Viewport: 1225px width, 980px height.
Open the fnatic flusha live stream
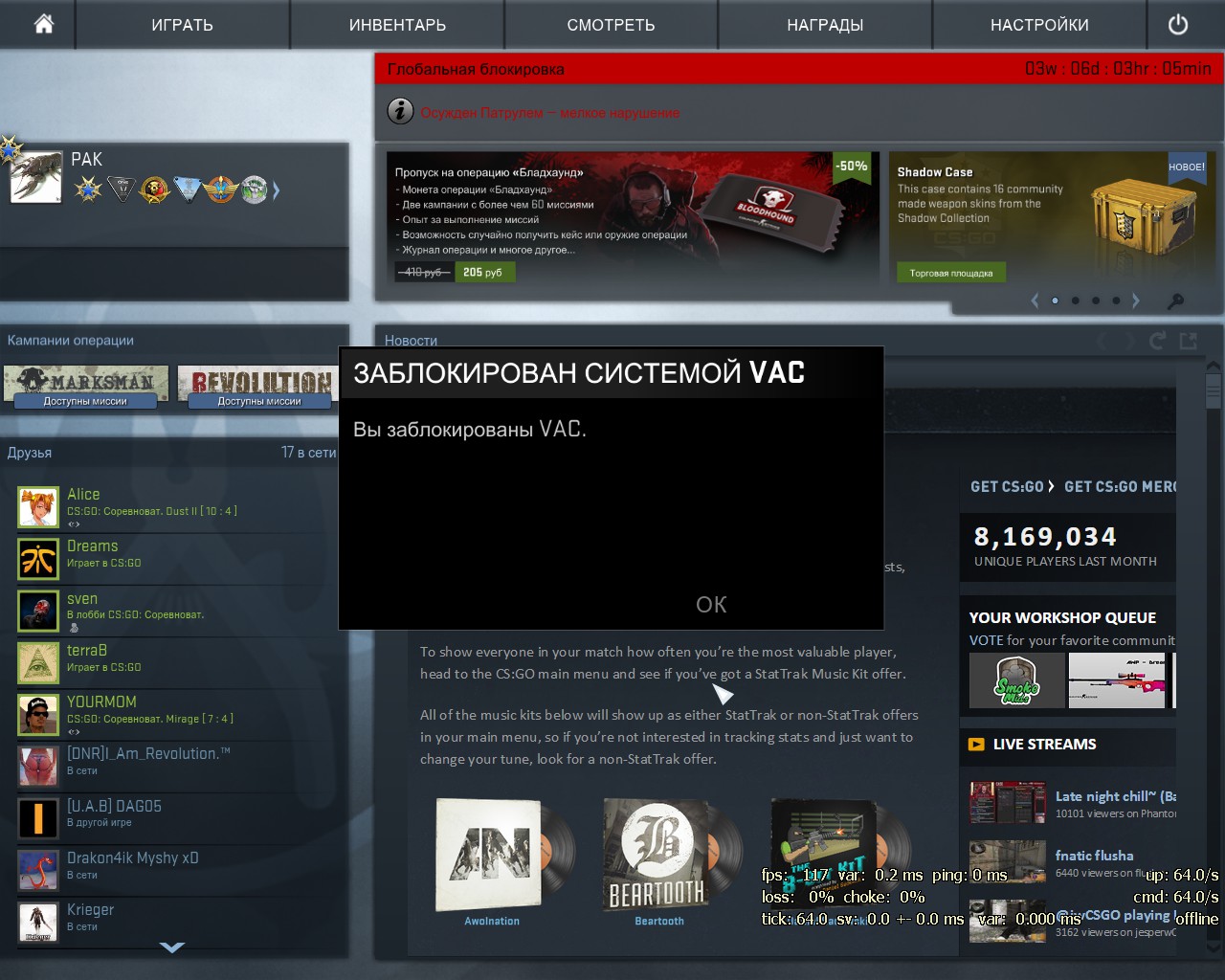click(1072, 862)
